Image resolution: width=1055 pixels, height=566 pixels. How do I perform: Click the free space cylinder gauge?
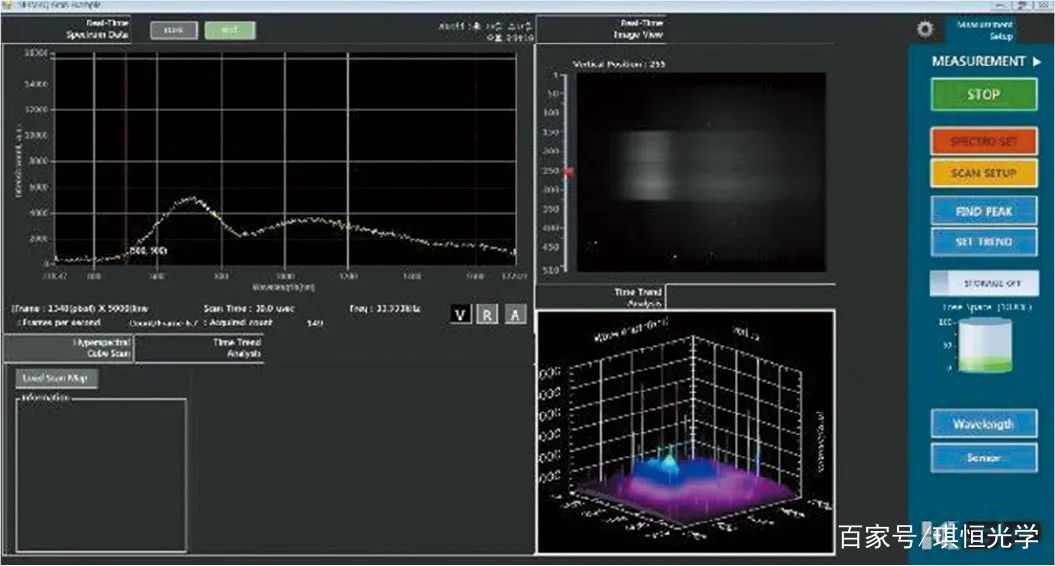(x=984, y=347)
